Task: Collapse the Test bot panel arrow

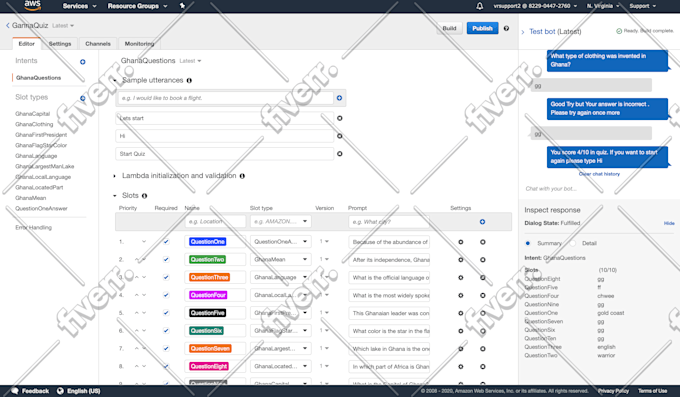Action: [x=523, y=32]
